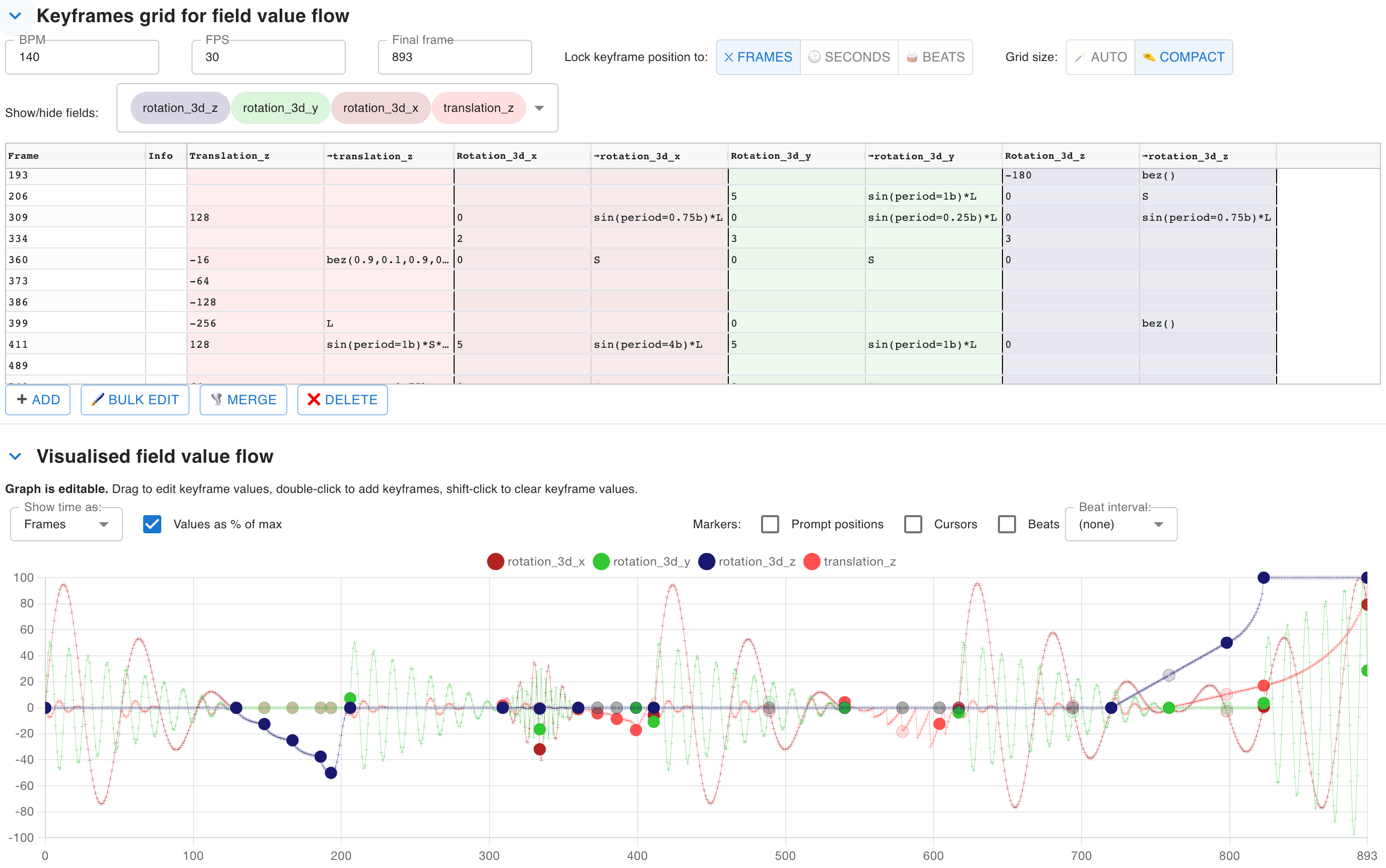Click the sin(period=0.25b)*L cell
This screenshot has width=1386, height=868.
pos(934,218)
